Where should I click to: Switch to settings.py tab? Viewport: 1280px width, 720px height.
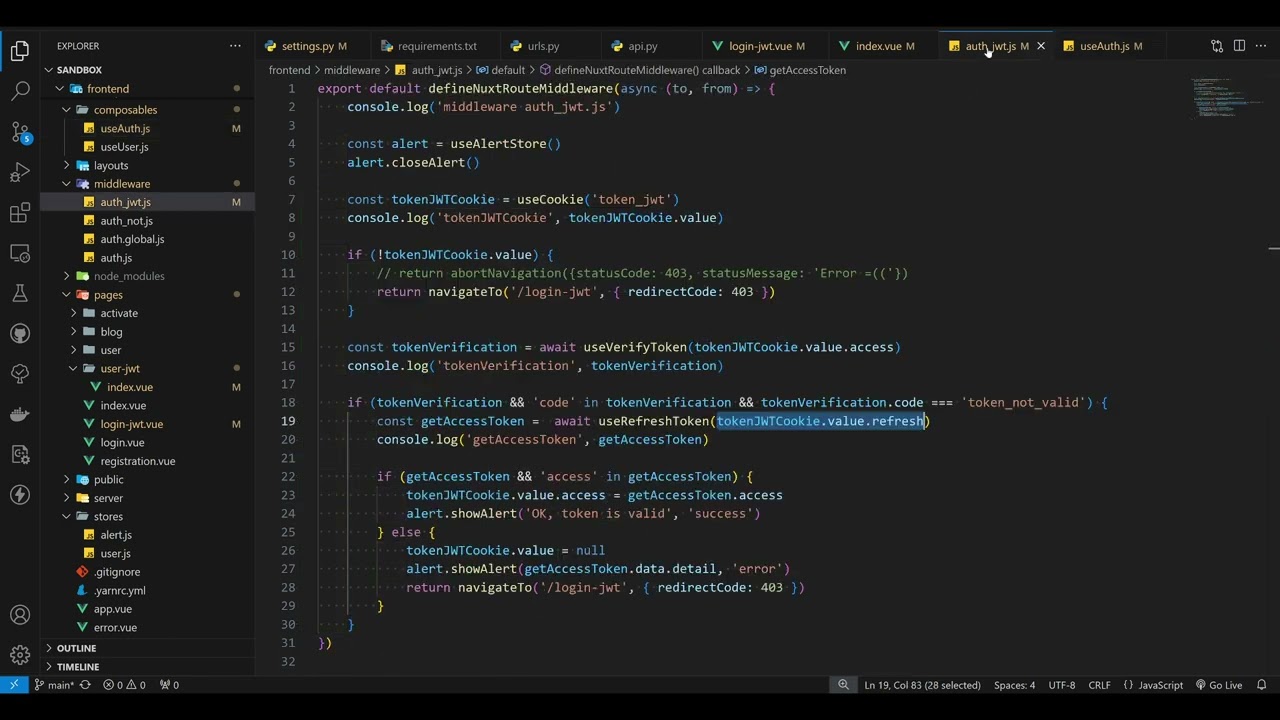click(x=306, y=46)
